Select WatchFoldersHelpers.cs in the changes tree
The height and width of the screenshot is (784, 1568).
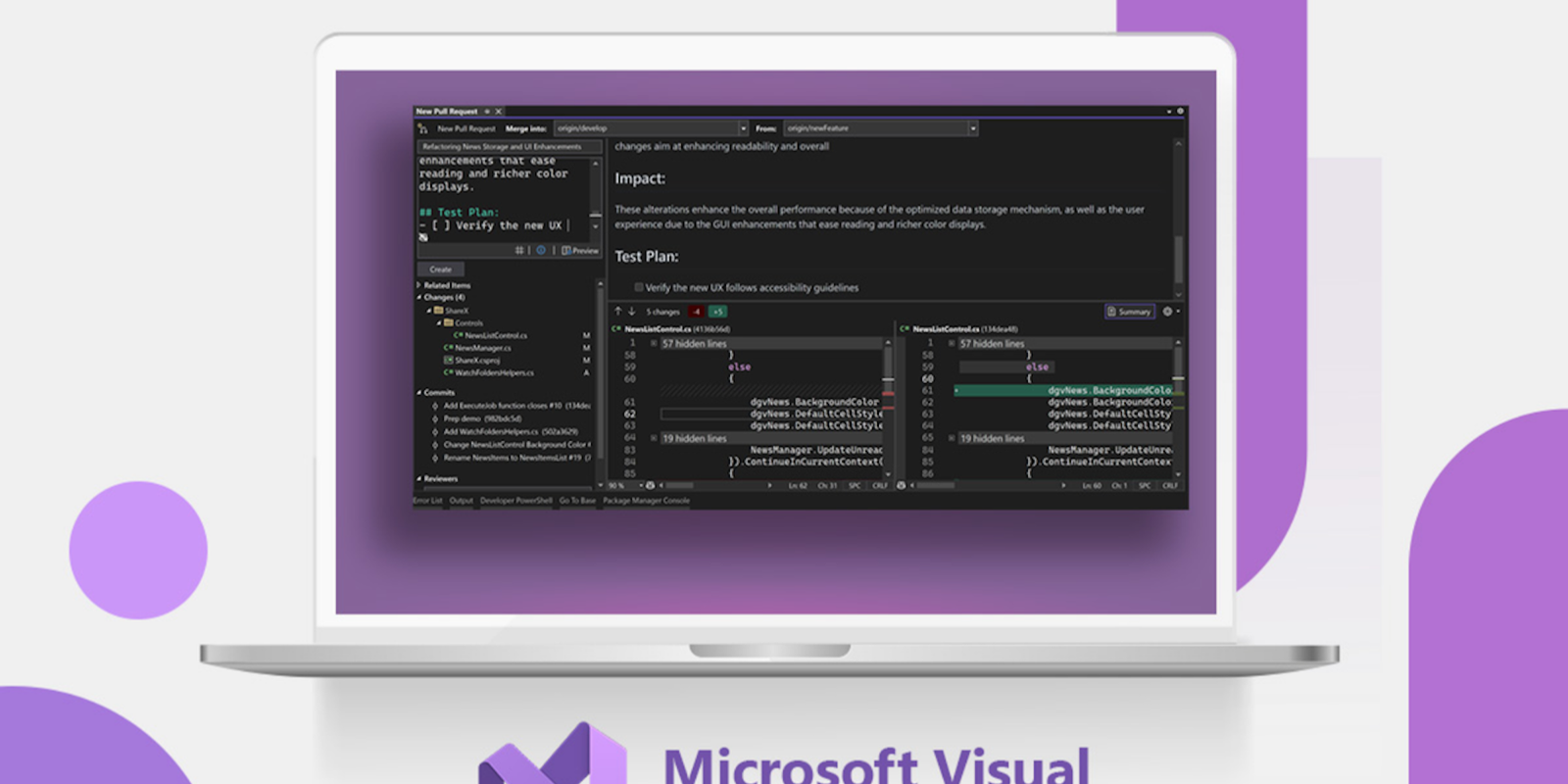[494, 373]
